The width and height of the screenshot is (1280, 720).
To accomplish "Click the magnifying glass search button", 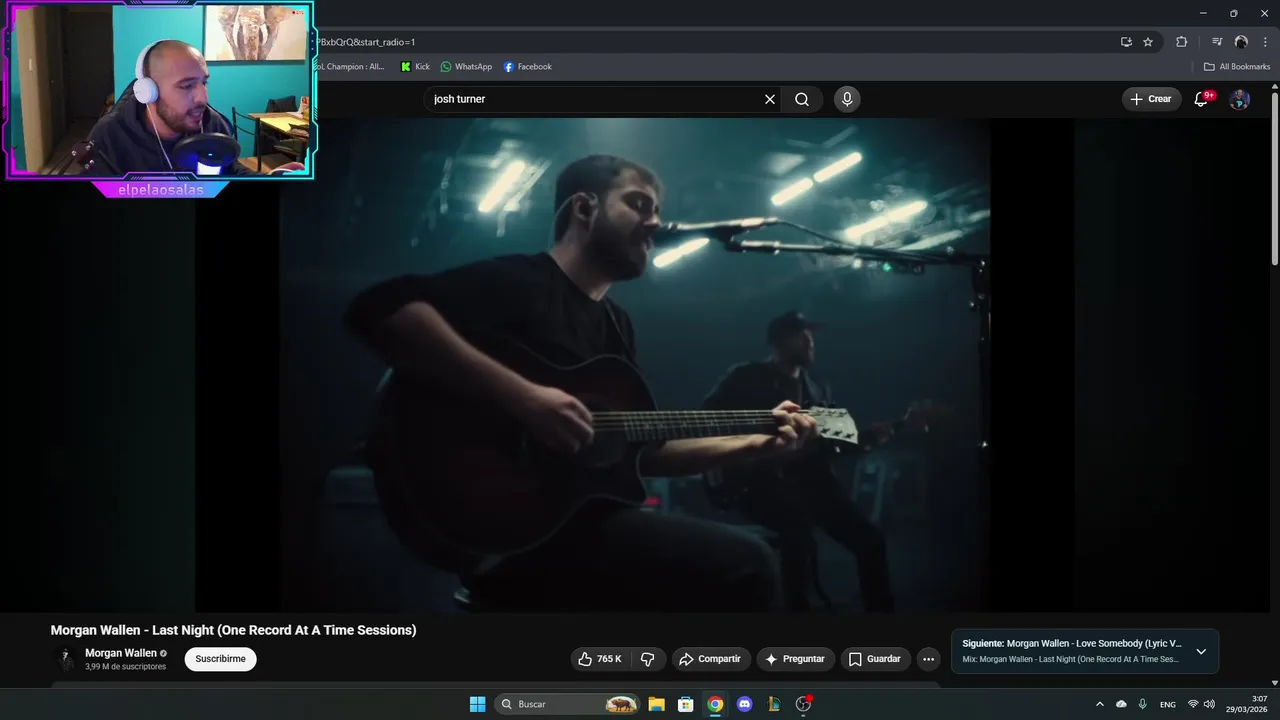I will 802,99.
